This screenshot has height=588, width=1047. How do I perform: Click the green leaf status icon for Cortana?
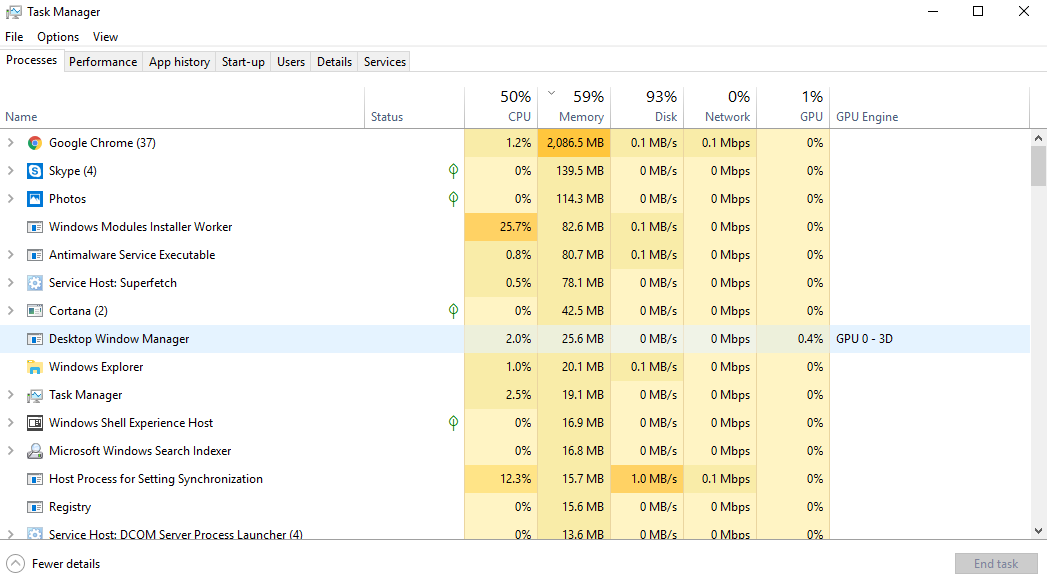453,311
